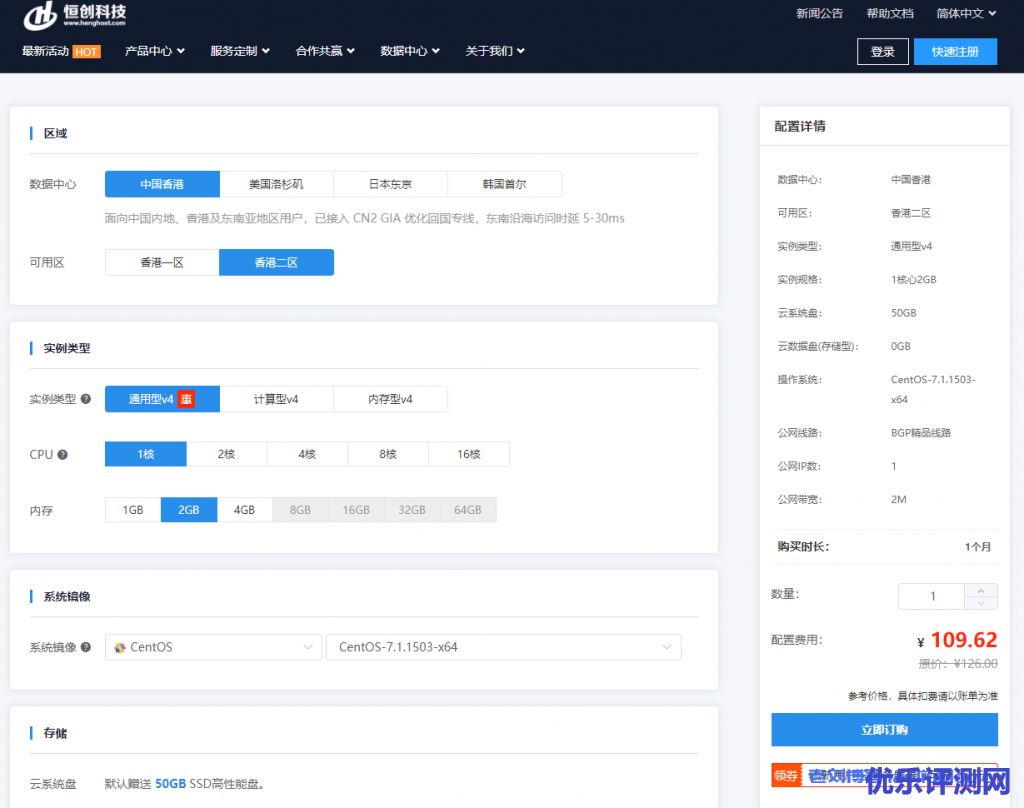
Task: Click the quantity input field
Action: click(932, 596)
